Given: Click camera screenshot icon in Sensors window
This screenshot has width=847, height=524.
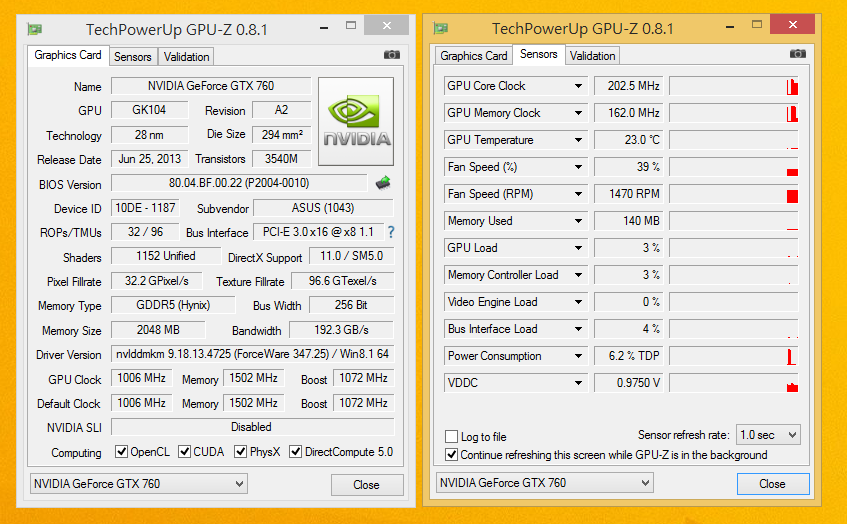Looking at the screenshot, I should pos(797,53).
